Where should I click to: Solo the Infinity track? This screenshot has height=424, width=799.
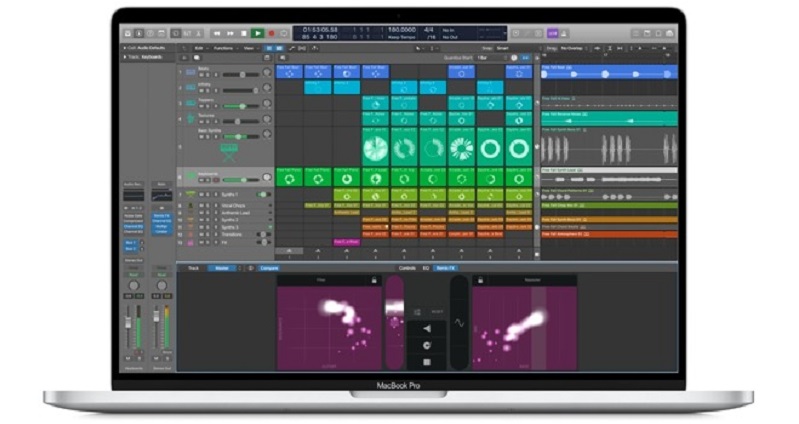(208, 91)
